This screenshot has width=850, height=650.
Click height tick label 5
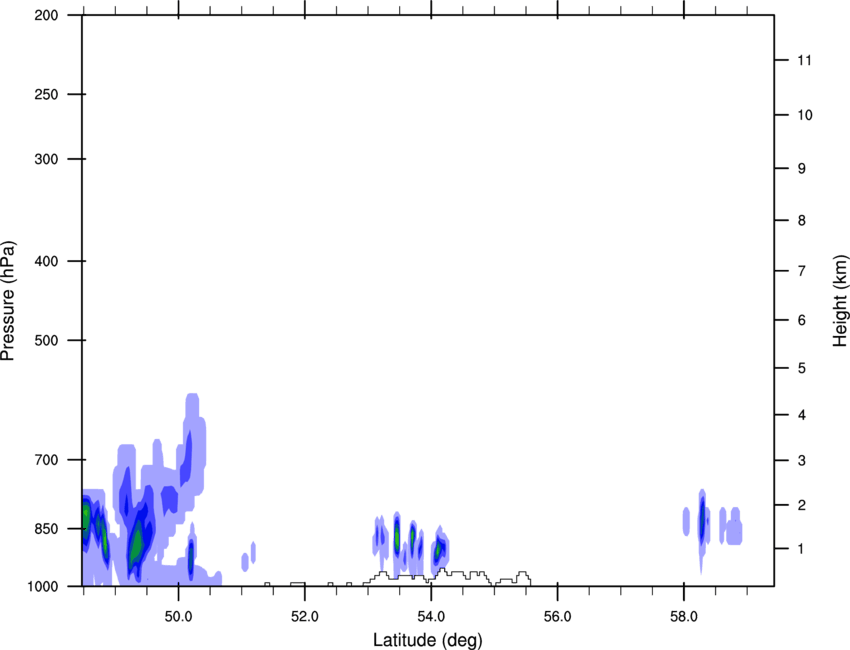click(802, 368)
